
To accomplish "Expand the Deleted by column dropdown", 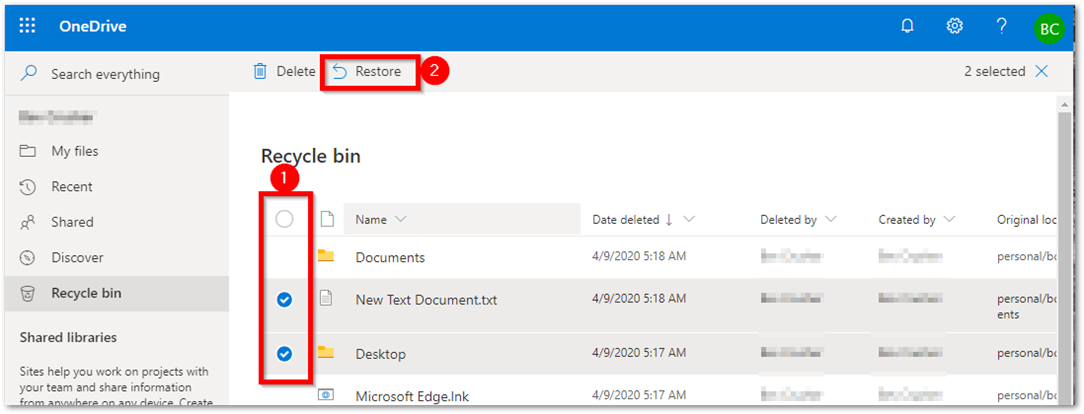I will click(x=831, y=219).
